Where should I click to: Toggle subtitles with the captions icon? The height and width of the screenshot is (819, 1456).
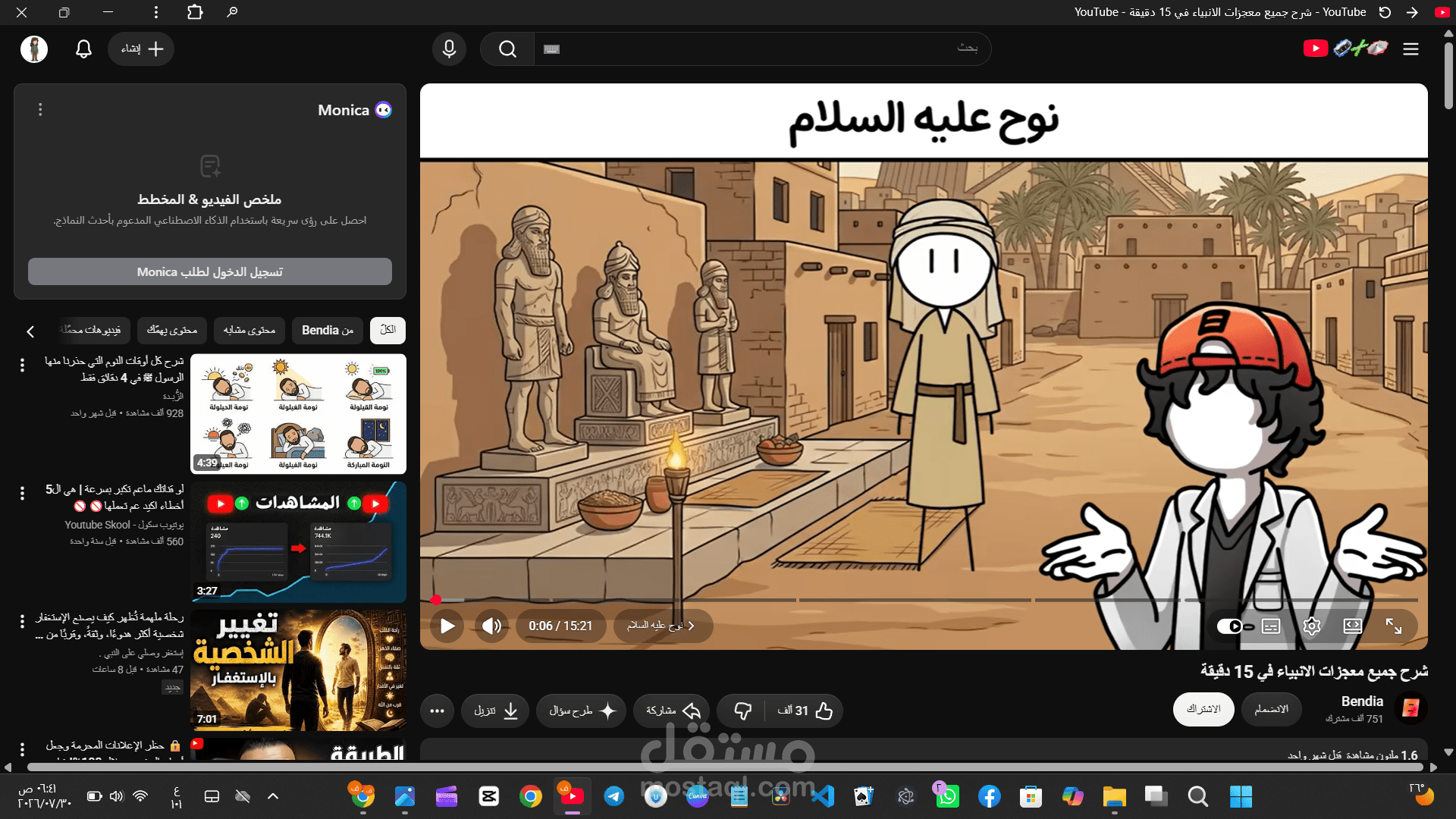[1271, 626]
